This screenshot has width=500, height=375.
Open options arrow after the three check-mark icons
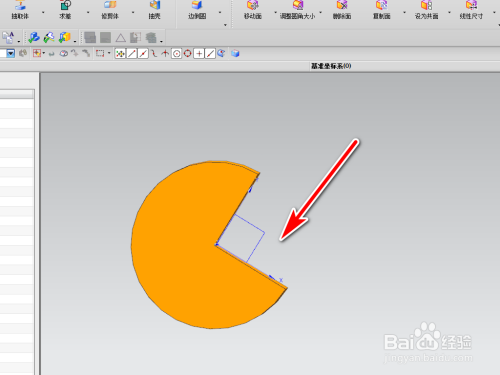click(x=75, y=41)
